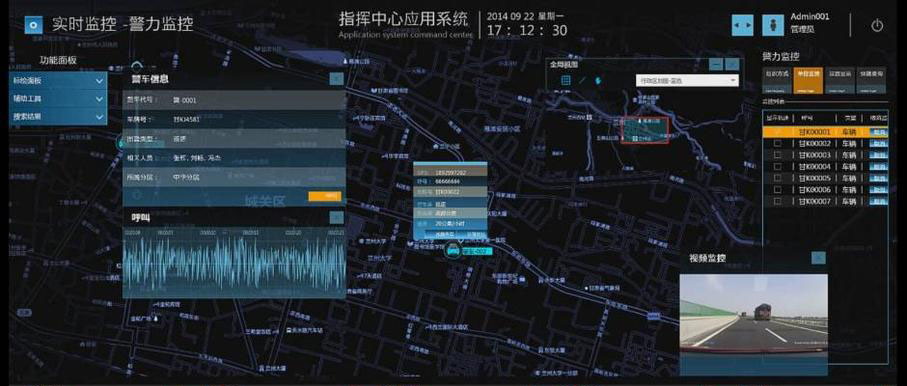Viewport: 907px width, 386px height.
Task: Check the box for vehicle 甘K00002
Action: [x=777, y=144]
